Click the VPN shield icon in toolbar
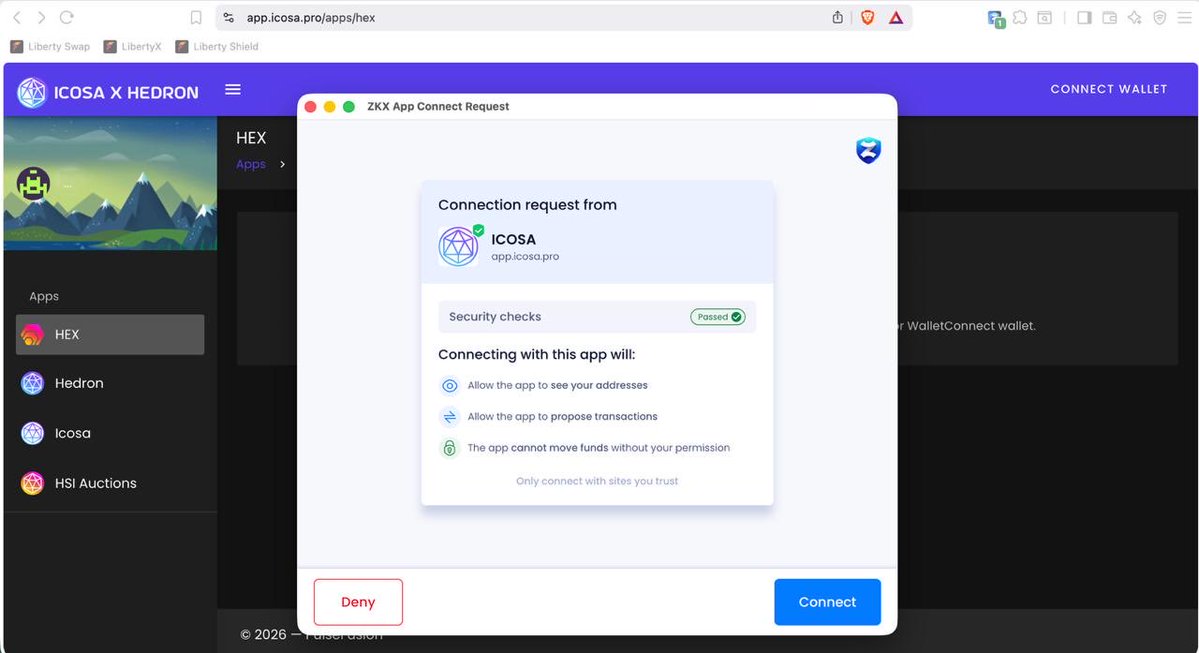This screenshot has width=1199, height=653. coord(1160,18)
